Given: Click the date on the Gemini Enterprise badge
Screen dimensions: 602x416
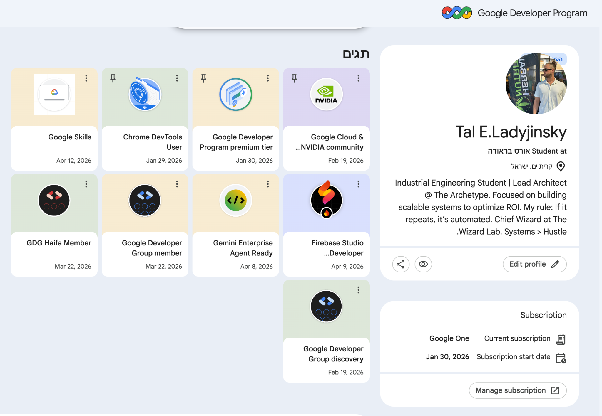Looking at the screenshot, I should click(x=256, y=266).
